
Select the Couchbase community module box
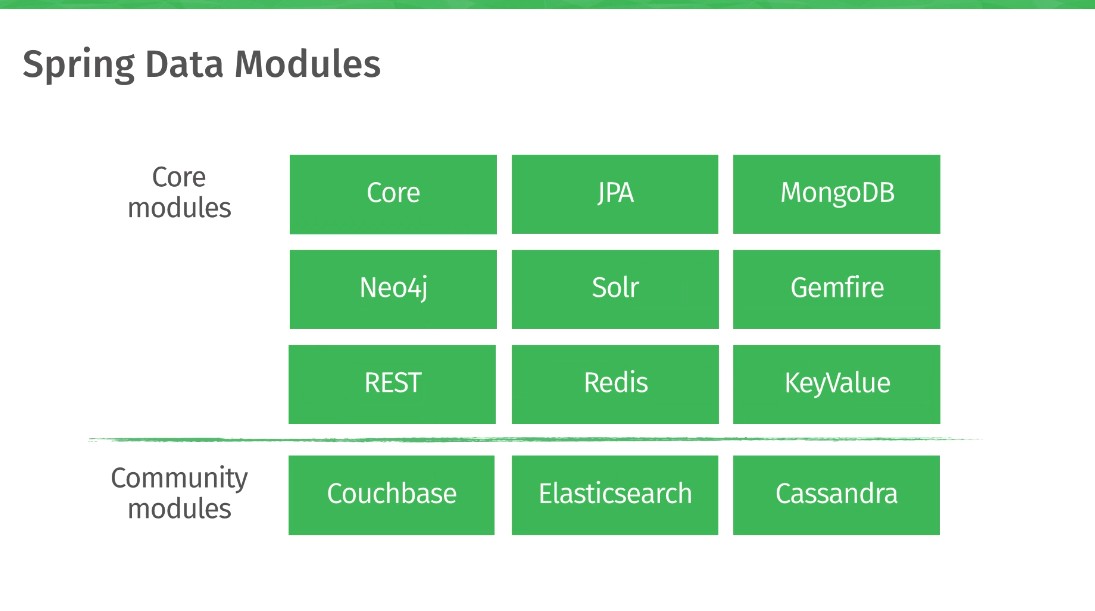click(x=392, y=495)
